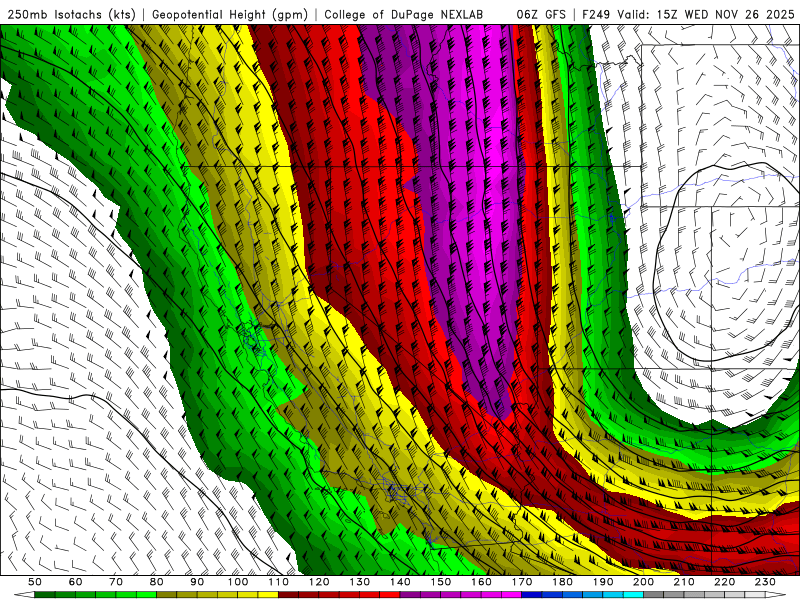Click the bright yellow swatch just before 110
This screenshot has width=800, height=600.
(268, 594)
